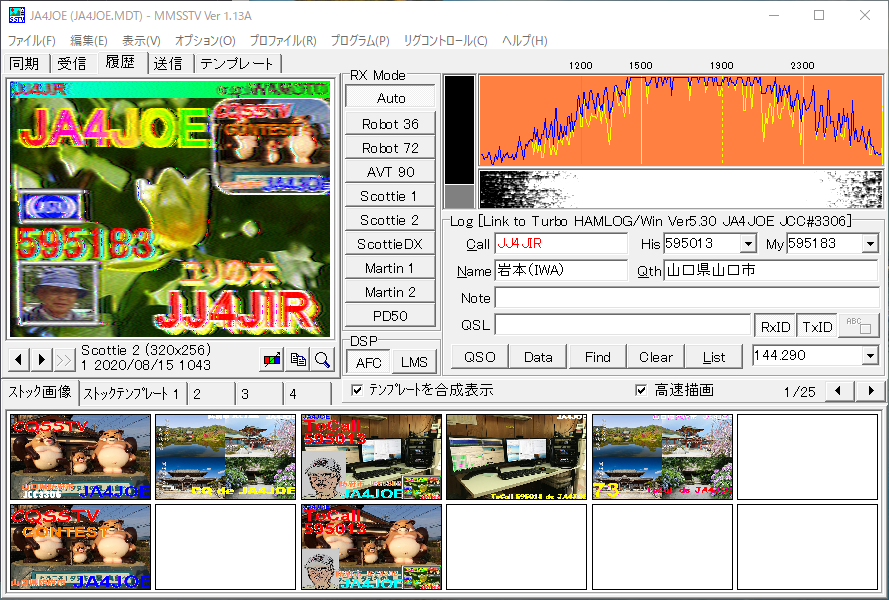
Task: Toggle テンプレートを合成表示 checkbox
Action: pyautogui.click(x=357, y=390)
